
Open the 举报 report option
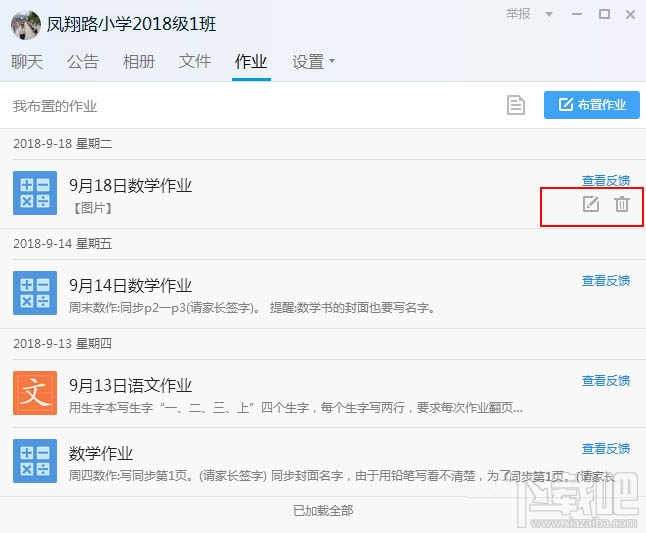coord(518,14)
